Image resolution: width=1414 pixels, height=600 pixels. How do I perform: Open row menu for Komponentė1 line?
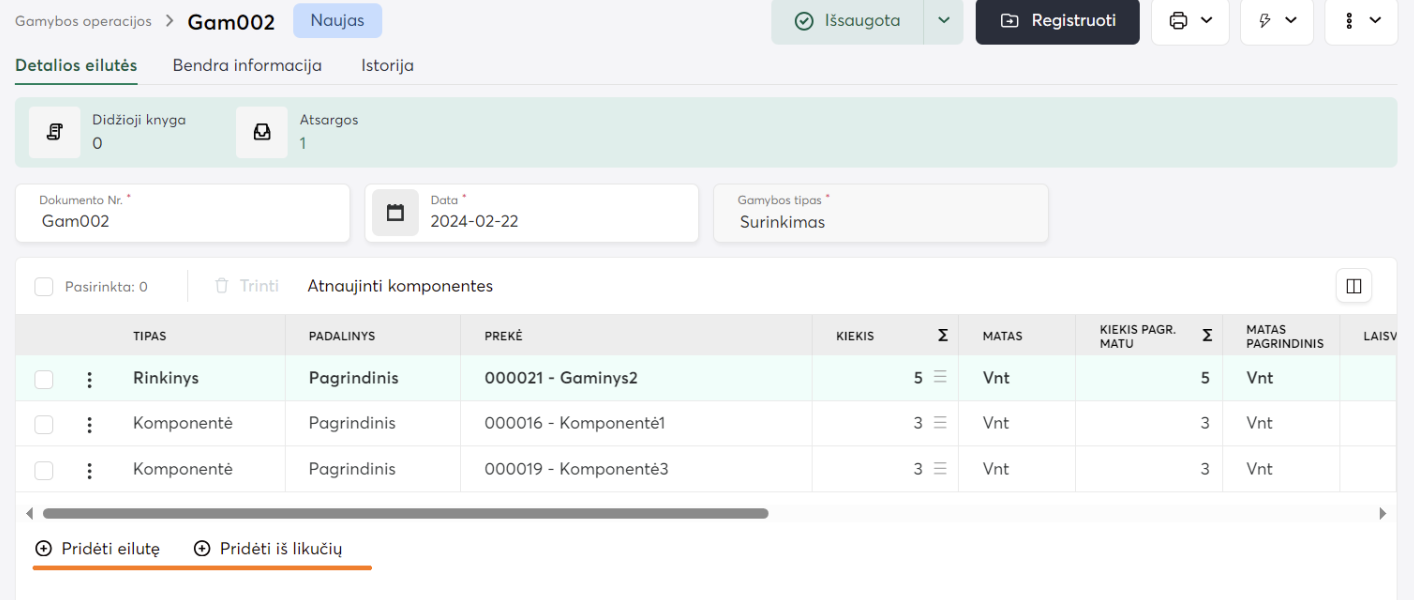pos(89,424)
